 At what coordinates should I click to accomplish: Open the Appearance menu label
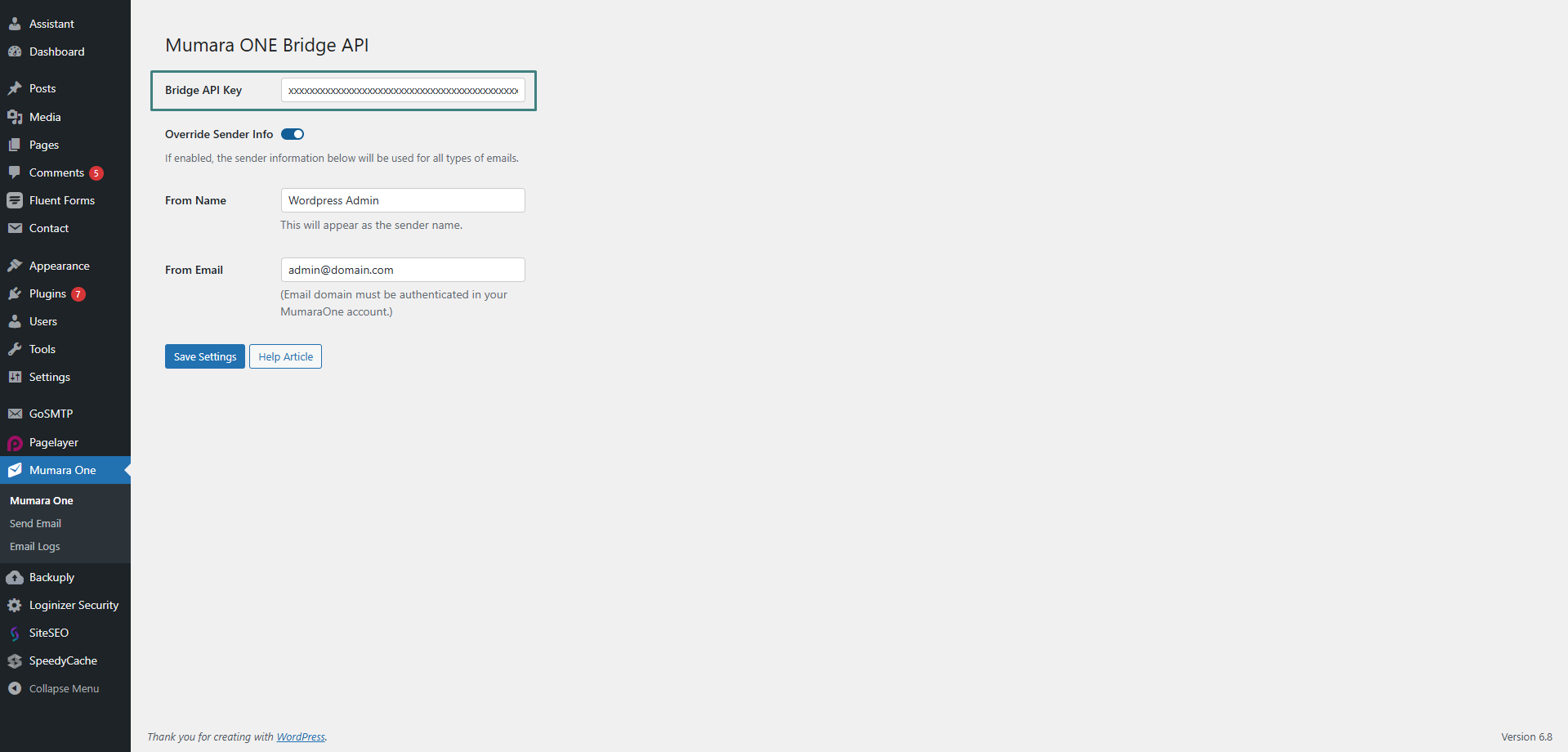(x=60, y=266)
